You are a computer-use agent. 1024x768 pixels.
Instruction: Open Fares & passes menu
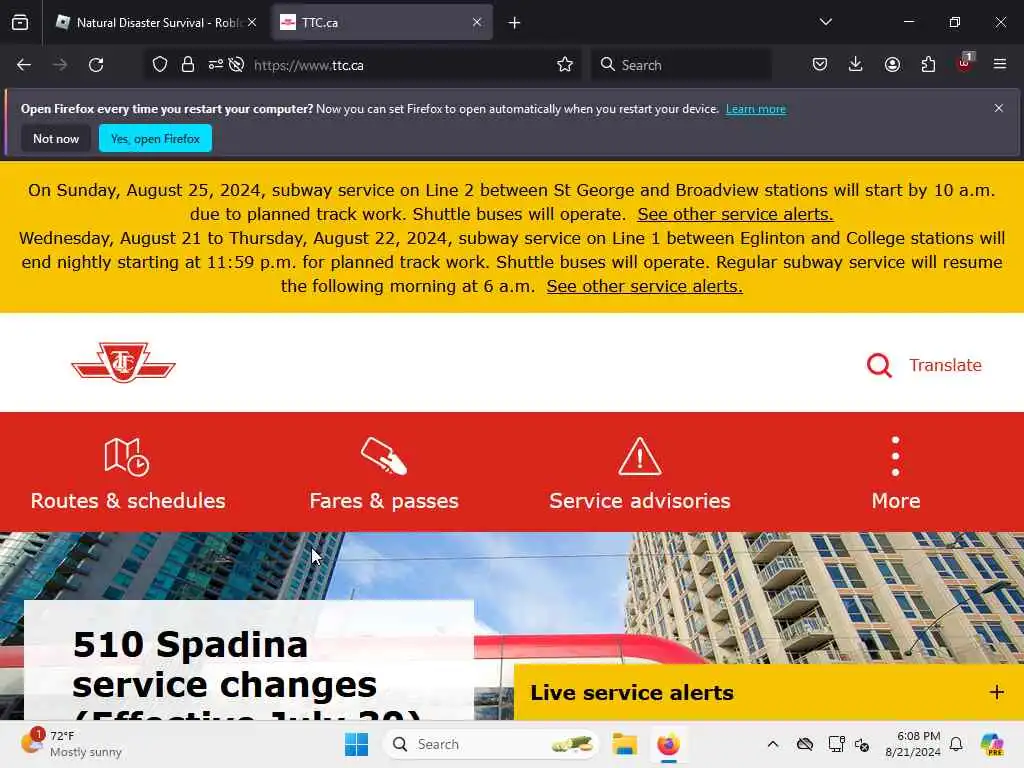pyautogui.click(x=384, y=473)
